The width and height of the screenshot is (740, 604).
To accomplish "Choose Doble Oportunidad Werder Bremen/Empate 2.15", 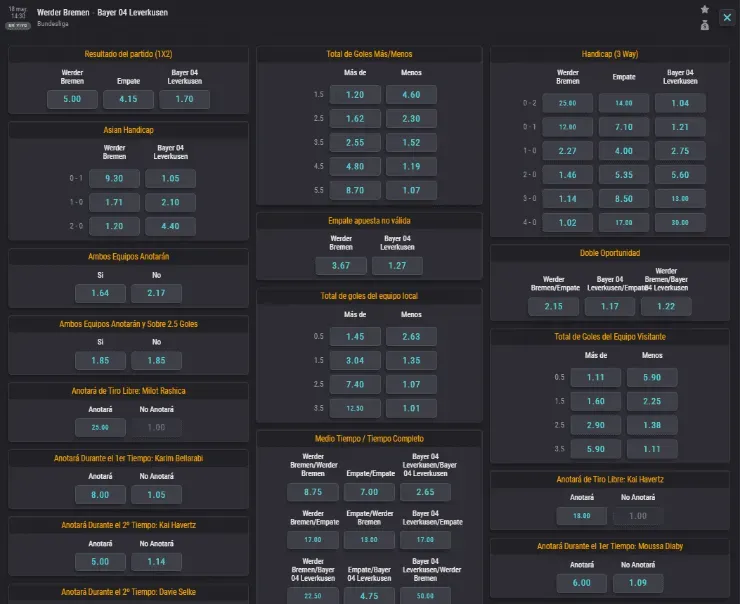I will pyautogui.click(x=554, y=307).
